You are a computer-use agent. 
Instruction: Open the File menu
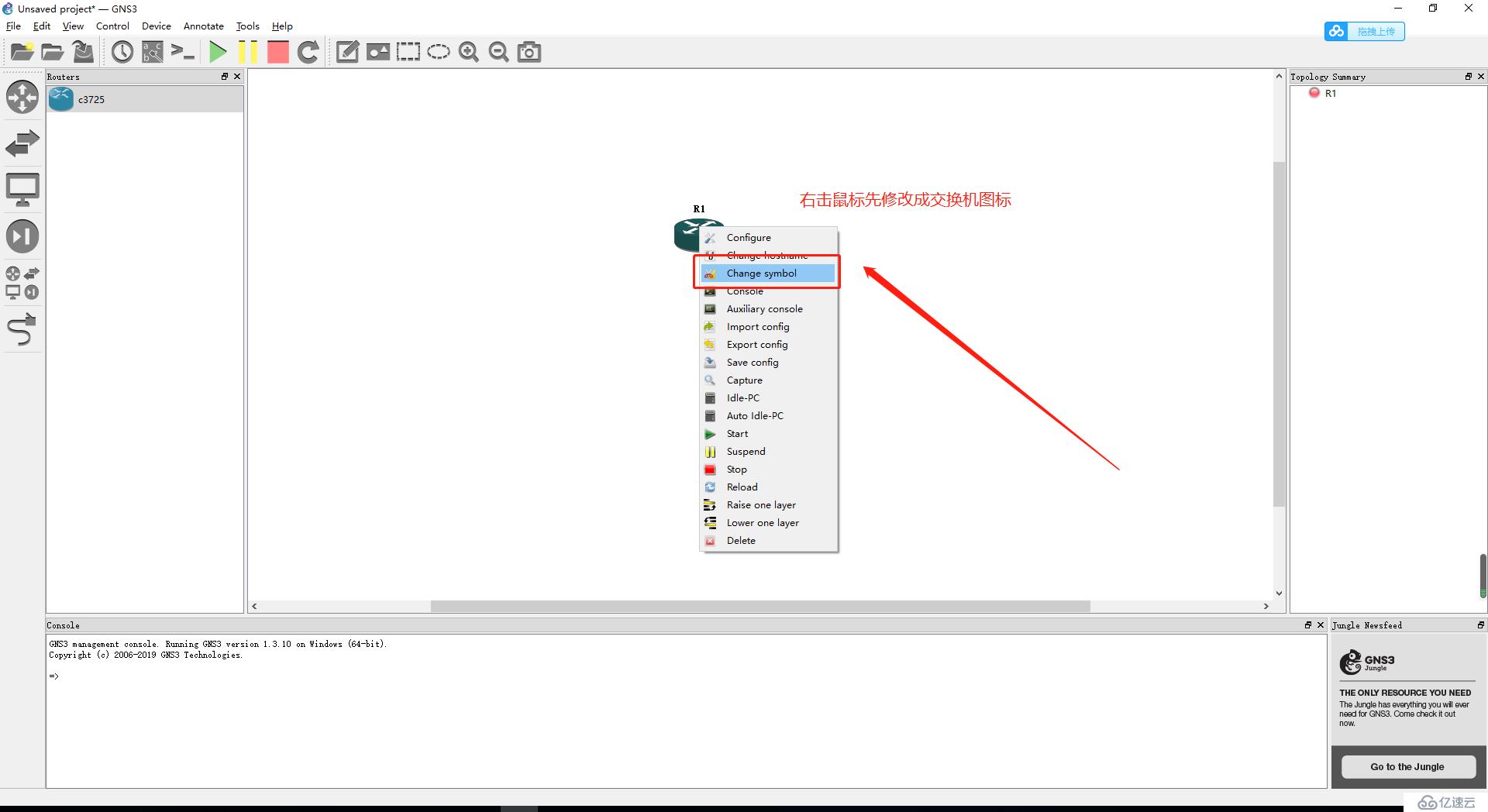coord(13,26)
